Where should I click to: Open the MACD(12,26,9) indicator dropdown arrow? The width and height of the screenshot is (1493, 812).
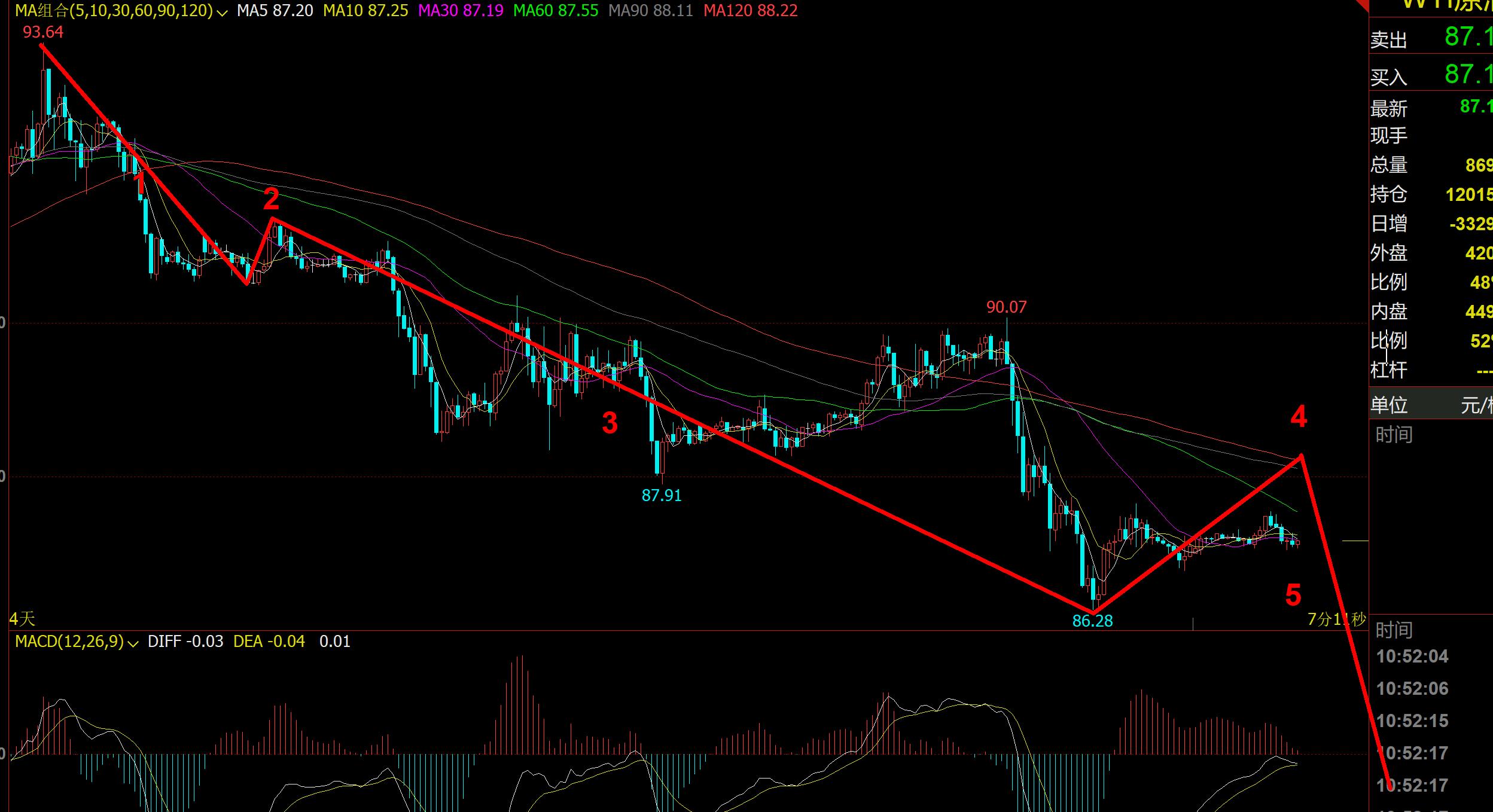[x=133, y=643]
